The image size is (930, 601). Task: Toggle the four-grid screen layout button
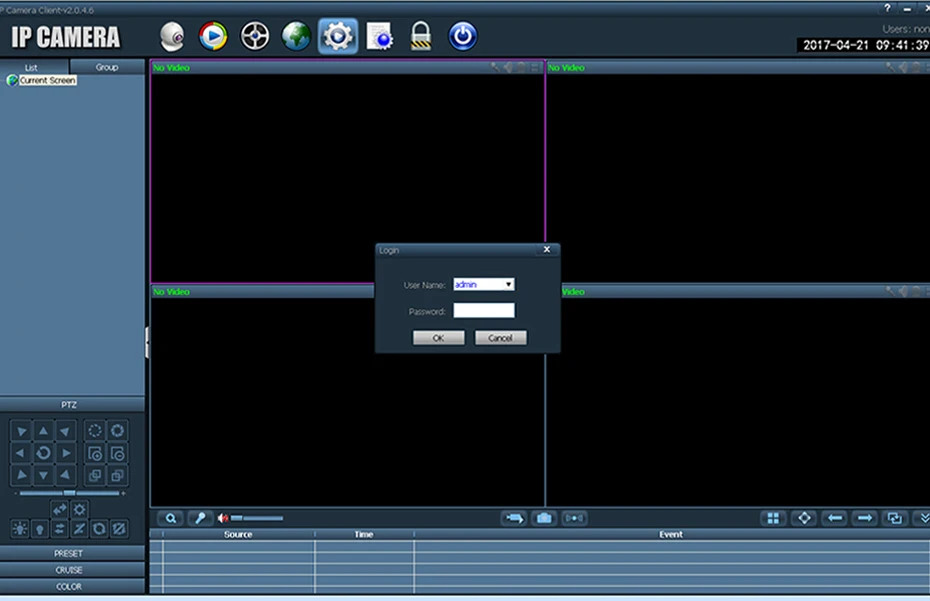tap(773, 519)
